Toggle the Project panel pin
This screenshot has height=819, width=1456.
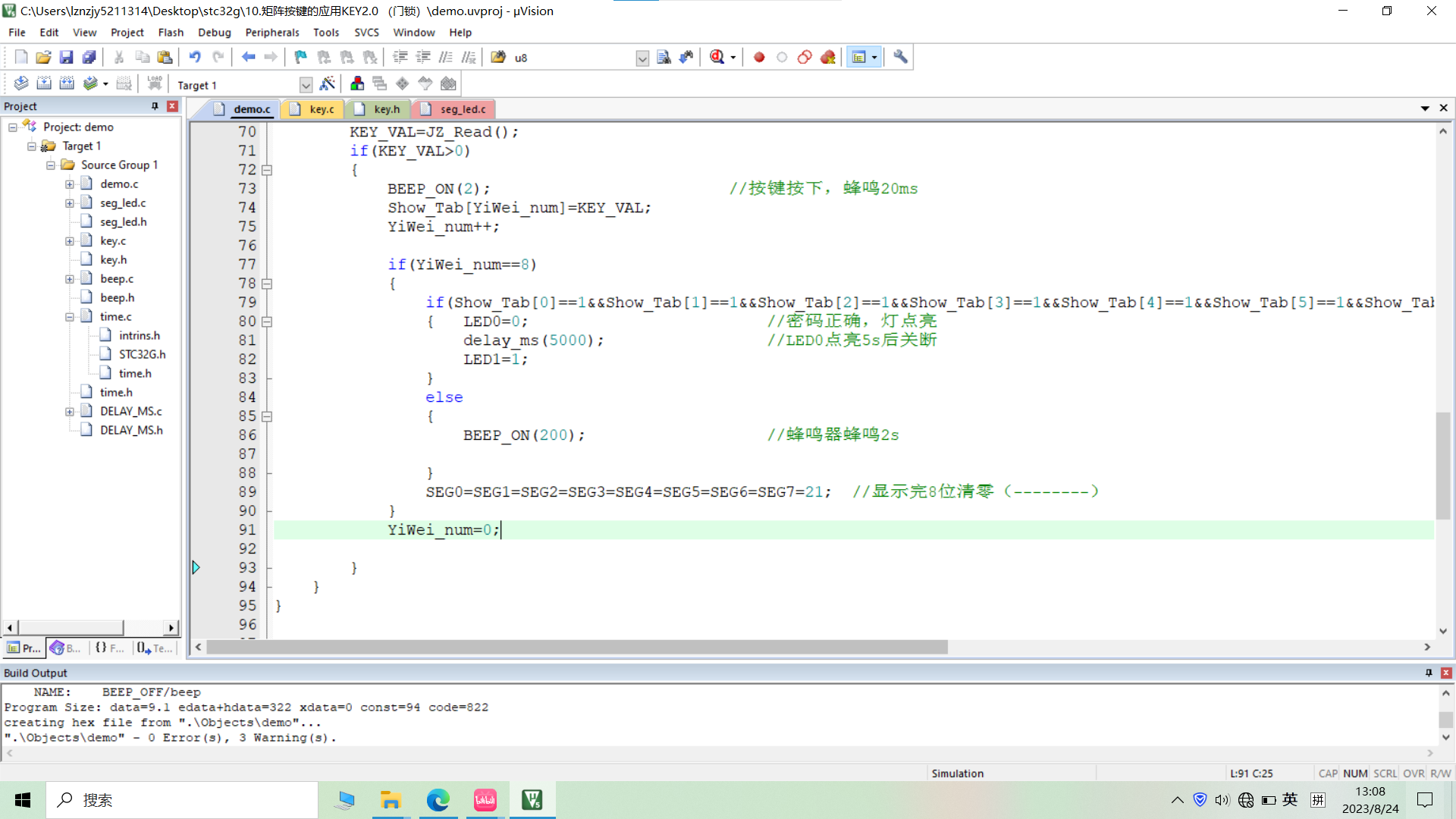coord(155,106)
